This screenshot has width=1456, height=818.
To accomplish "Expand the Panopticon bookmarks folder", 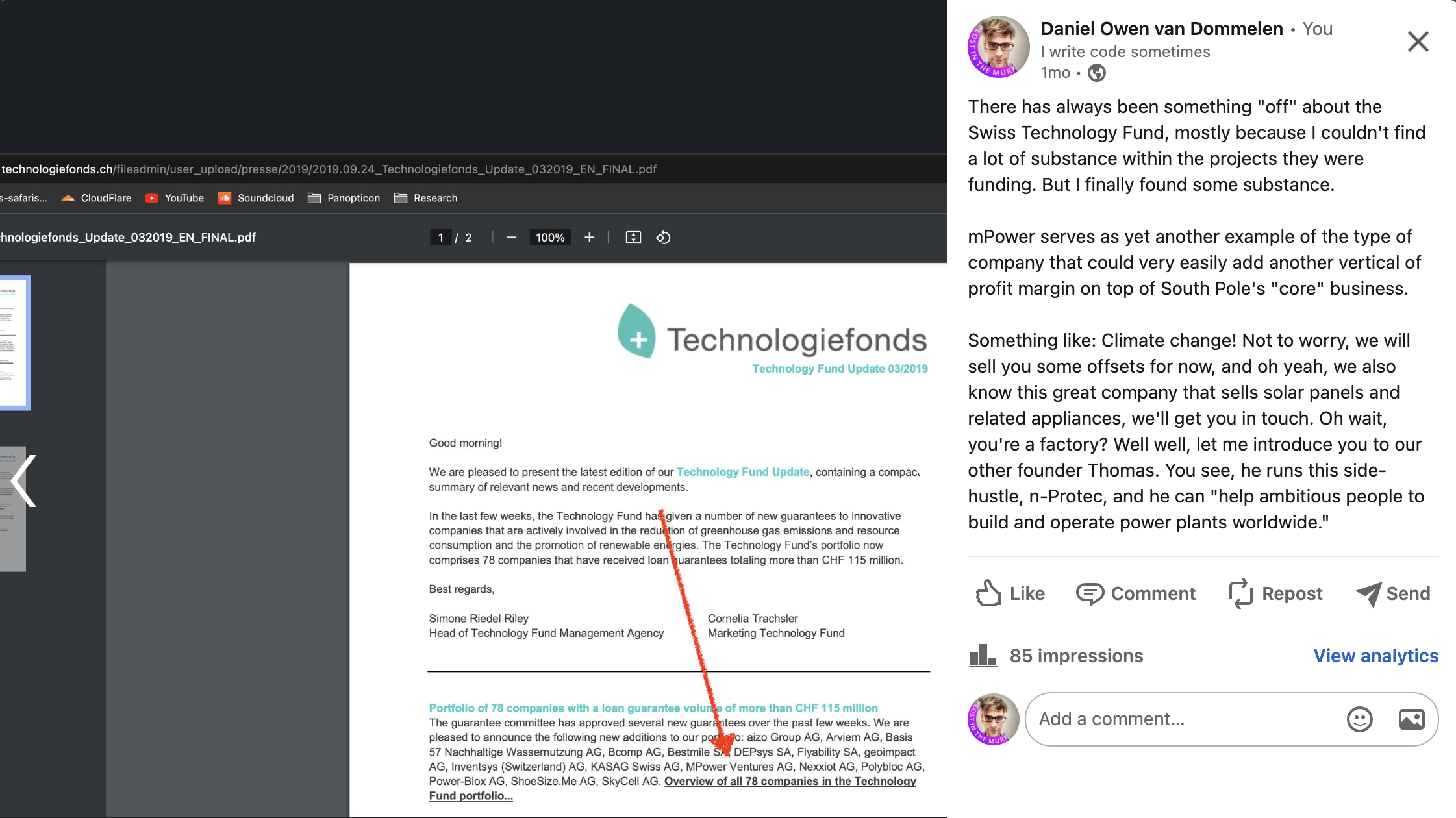I will click(344, 198).
